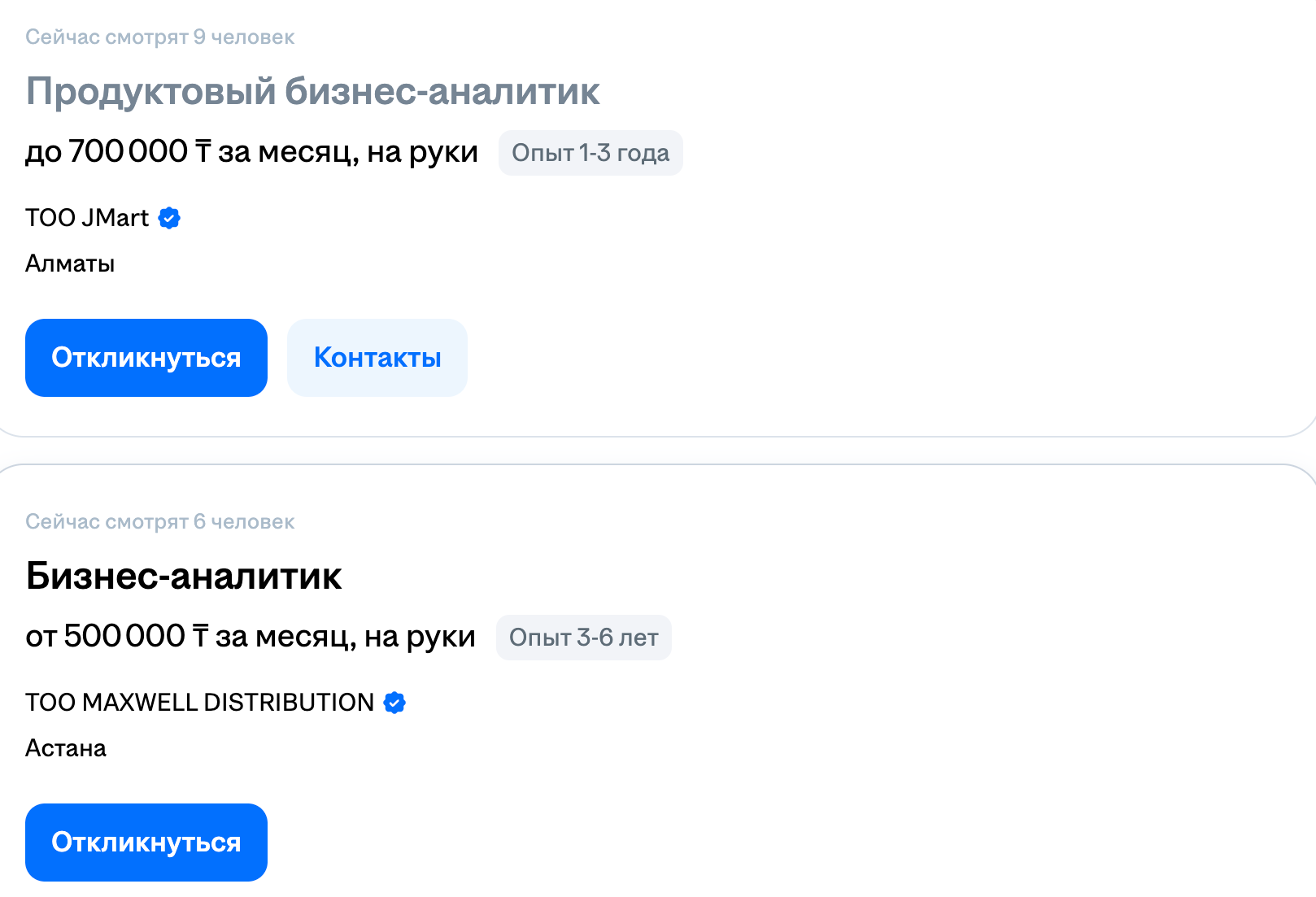Click the verified checkmark beside MAXWELL DISTRIBUTION

(394, 703)
